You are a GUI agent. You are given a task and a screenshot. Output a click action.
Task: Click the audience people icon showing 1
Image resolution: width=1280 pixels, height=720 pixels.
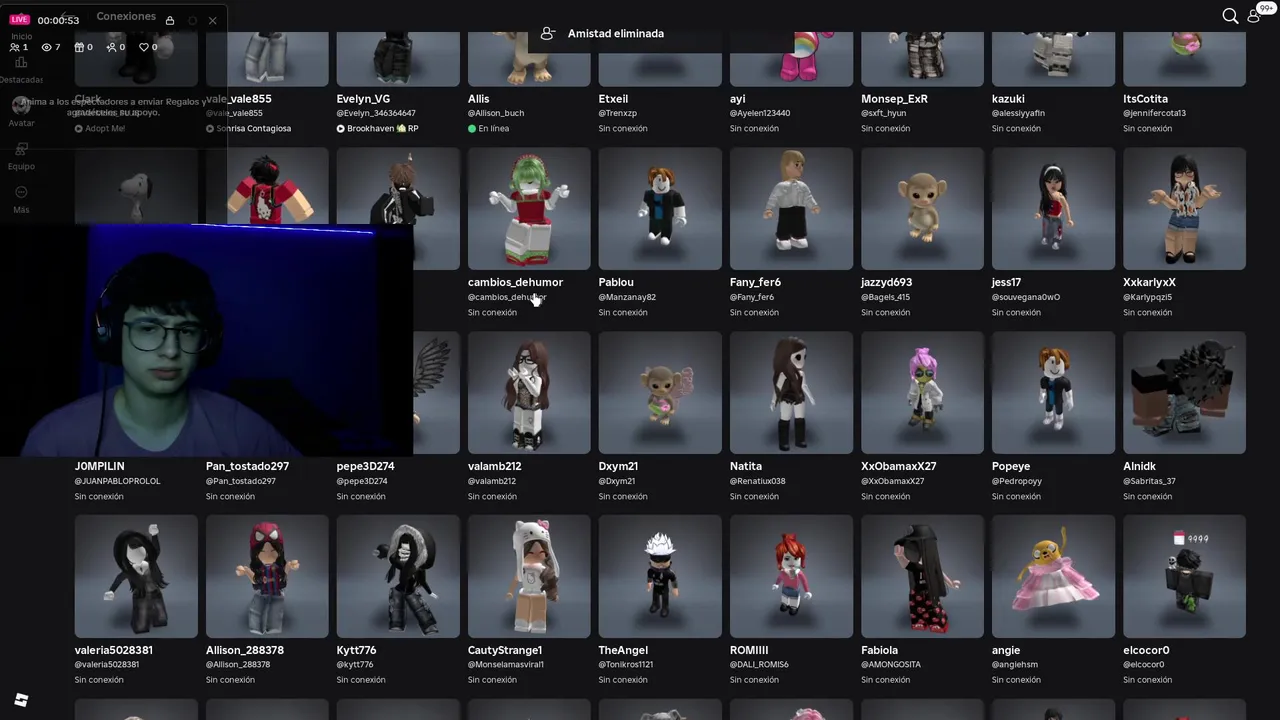click(x=14, y=47)
